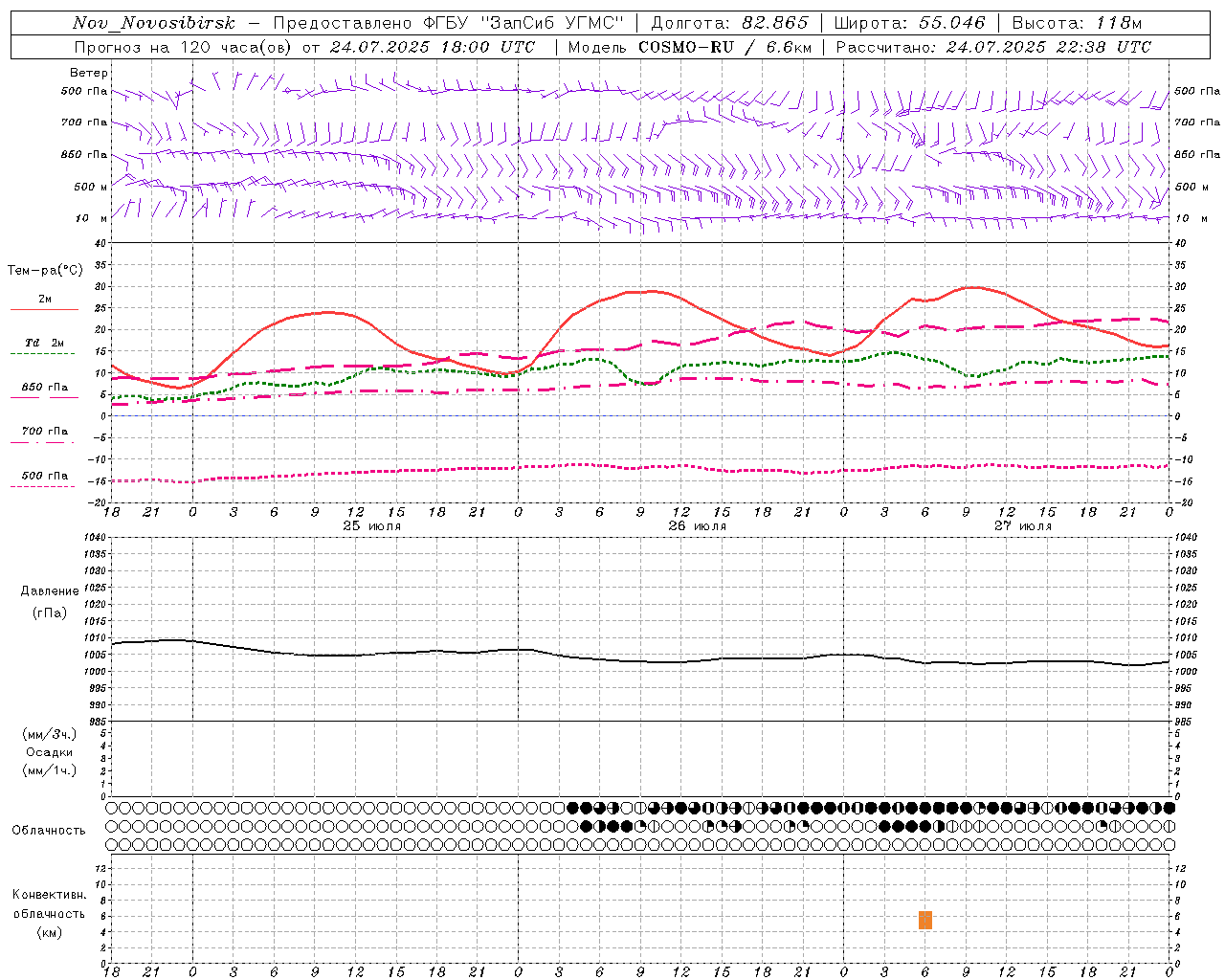Screen dimensions: 1225x980
Task: Click the line sample under the 700 гПа legend
Action: pyautogui.click(x=44, y=442)
